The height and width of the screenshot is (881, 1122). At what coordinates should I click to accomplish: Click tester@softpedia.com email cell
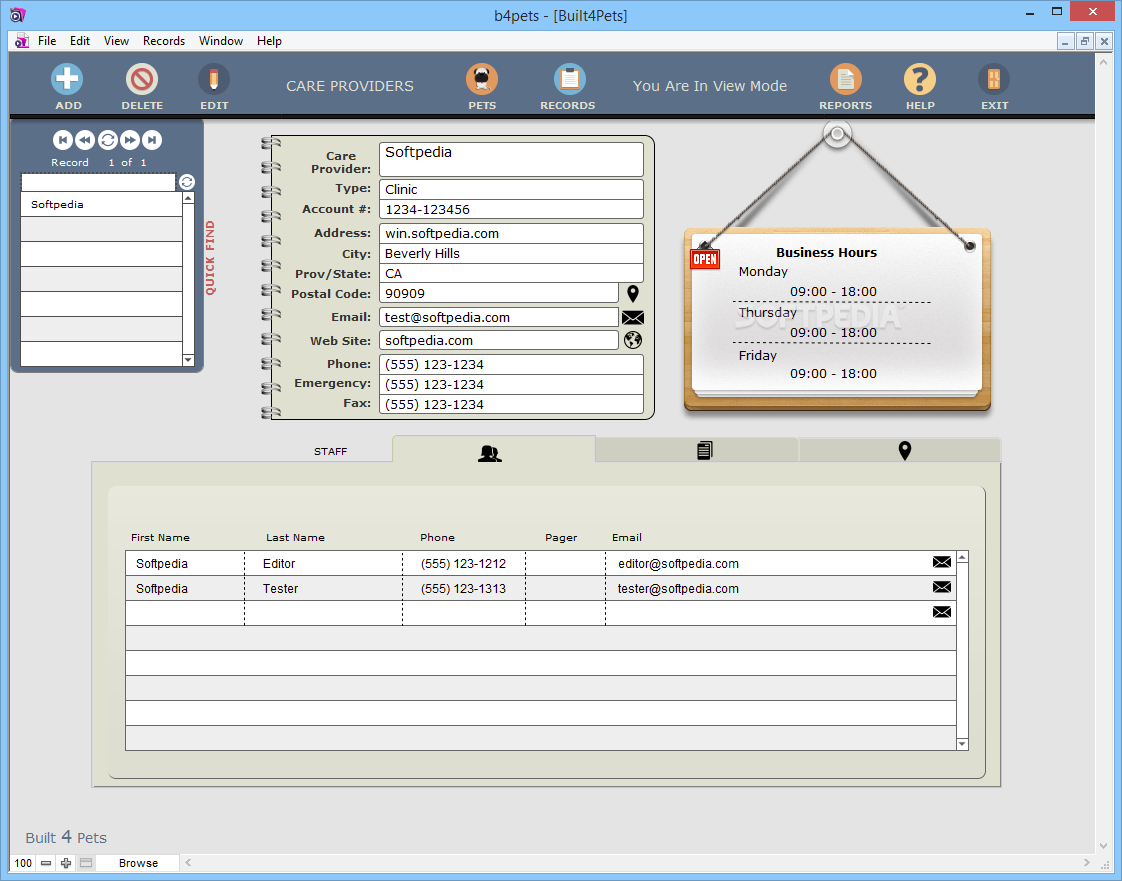[769, 588]
